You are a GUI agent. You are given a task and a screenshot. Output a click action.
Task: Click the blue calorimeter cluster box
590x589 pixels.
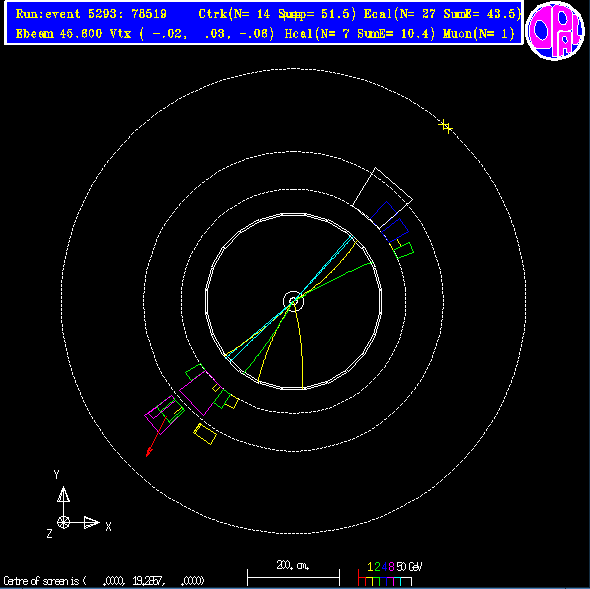(384, 215)
